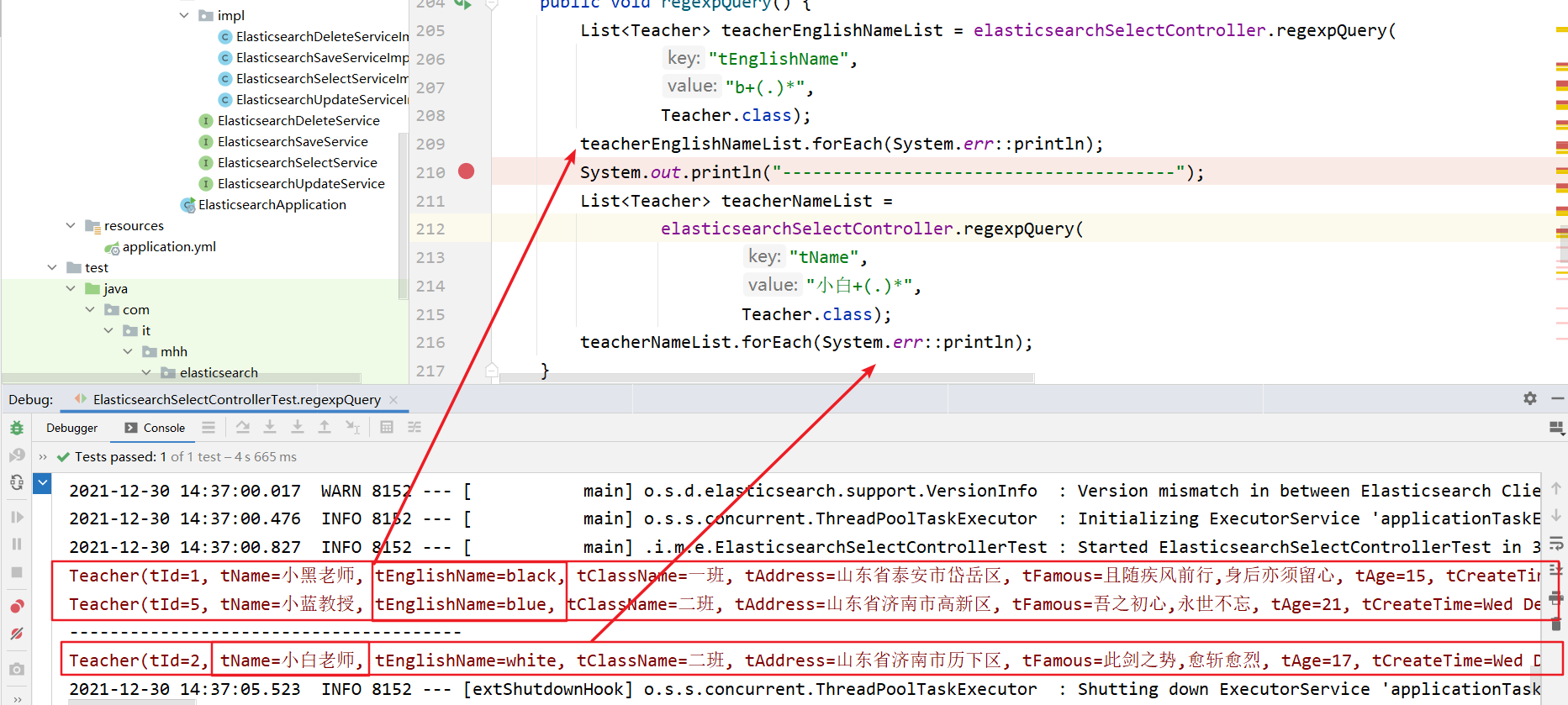The image size is (1568, 705).
Task: Click Trace Current Stream Chain icon
Action: click(x=414, y=428)
